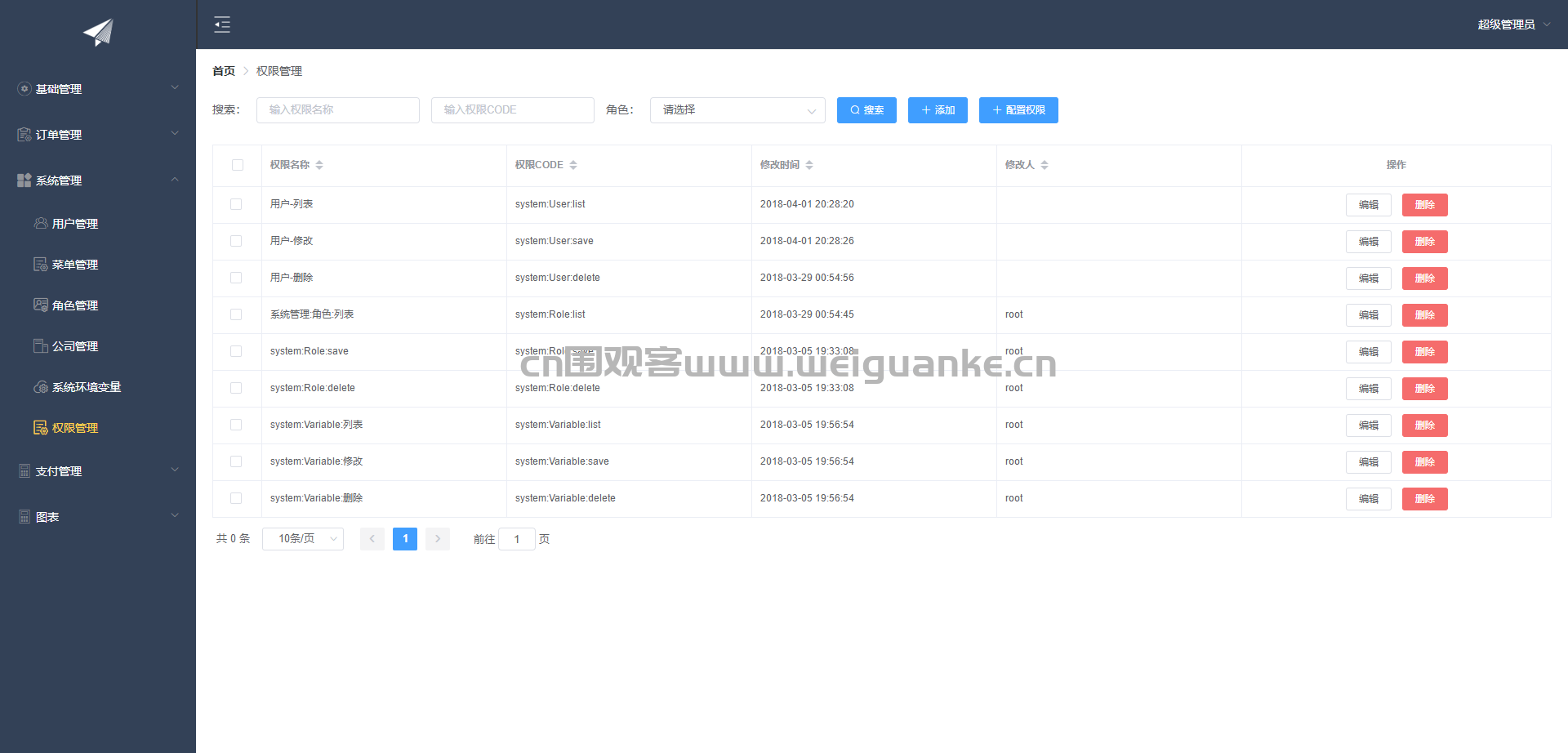Click the paper plane logo
Screen dimensions: 1568x753
[98, 32]
